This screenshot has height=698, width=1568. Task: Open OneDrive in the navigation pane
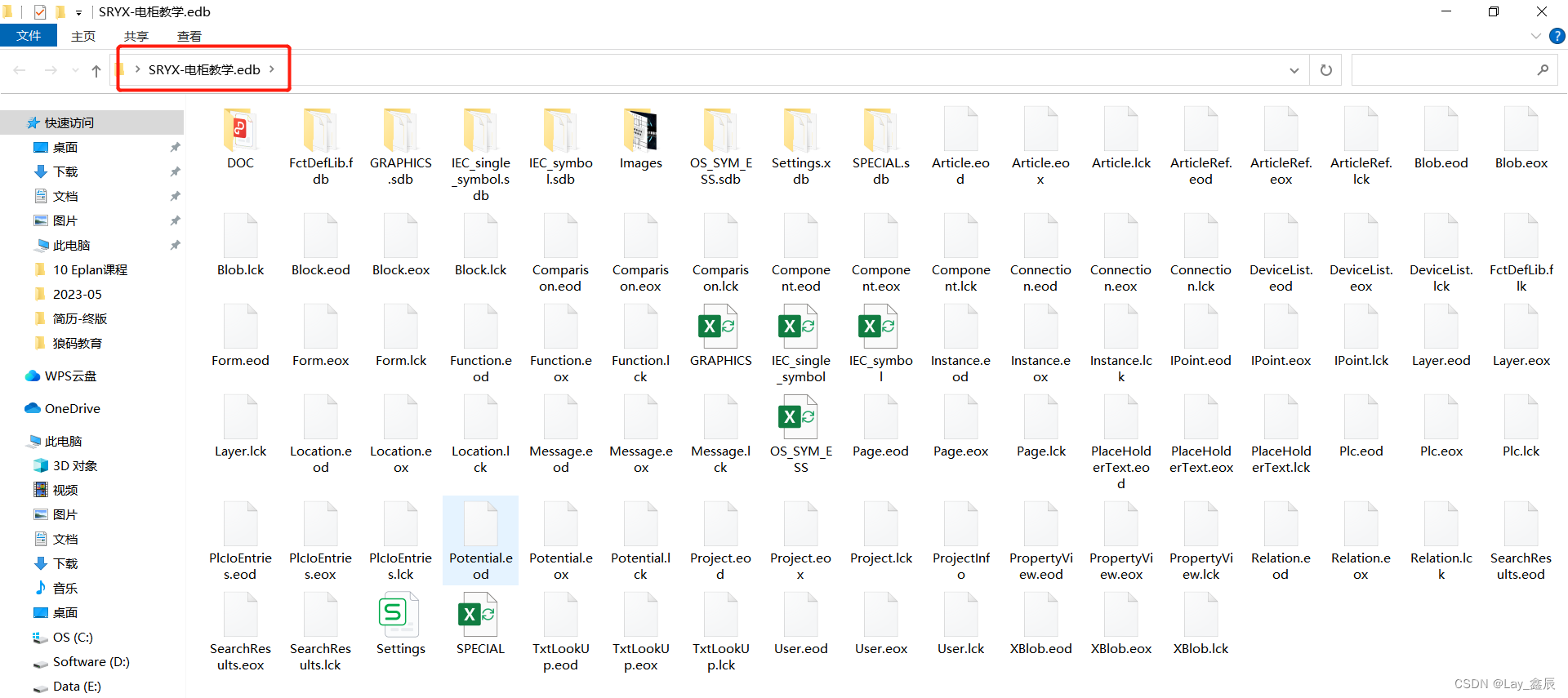pyautogui.click(x=72, y=408)
